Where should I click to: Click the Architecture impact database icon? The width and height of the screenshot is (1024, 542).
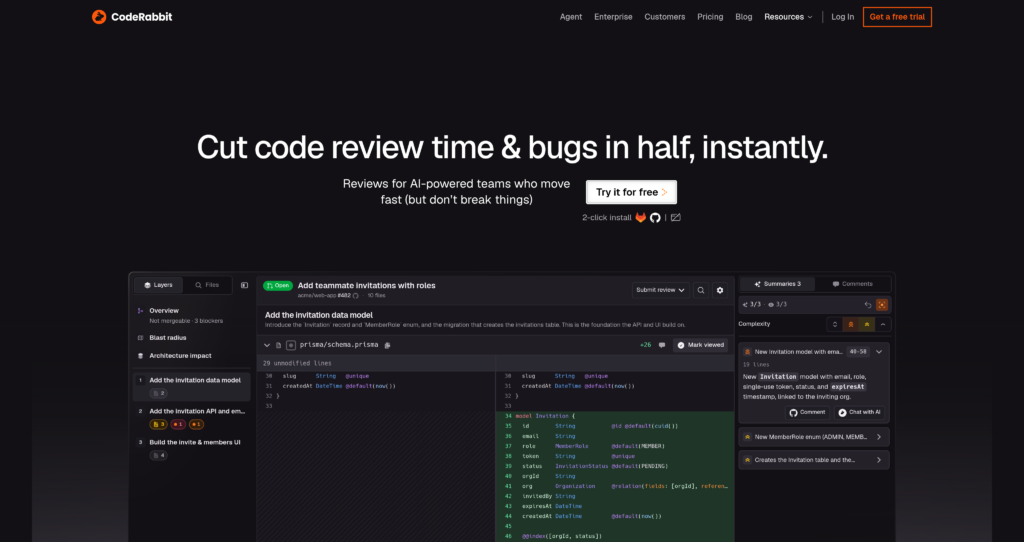[x=140, y=356]
